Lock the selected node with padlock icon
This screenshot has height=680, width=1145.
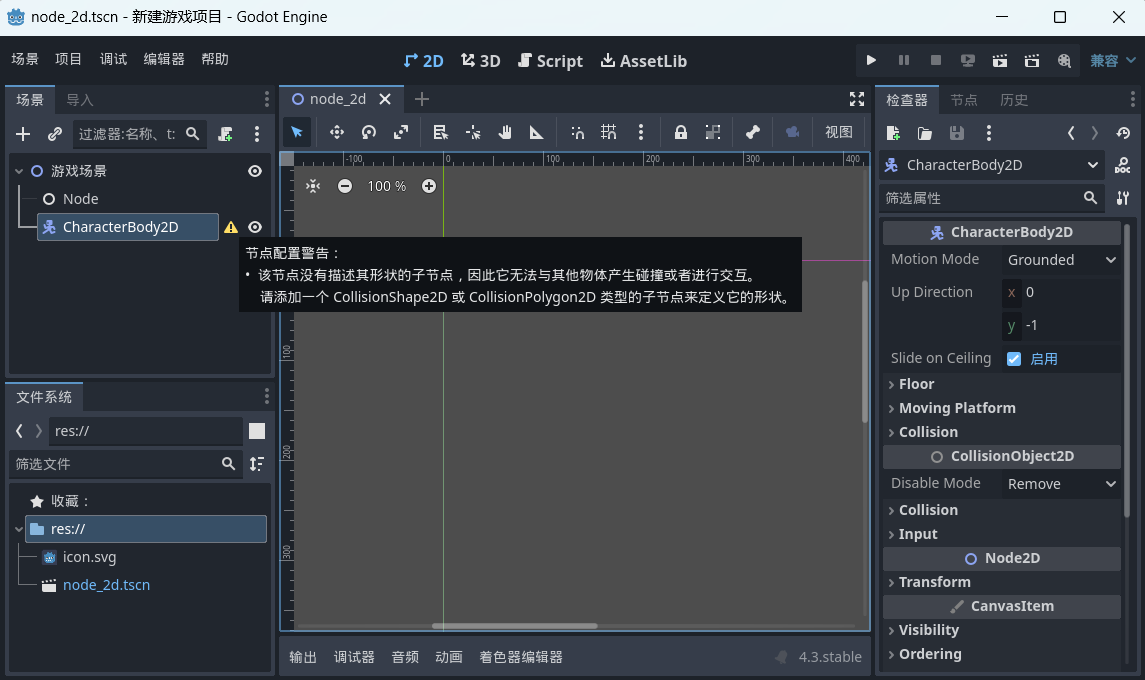coord(680,132)
